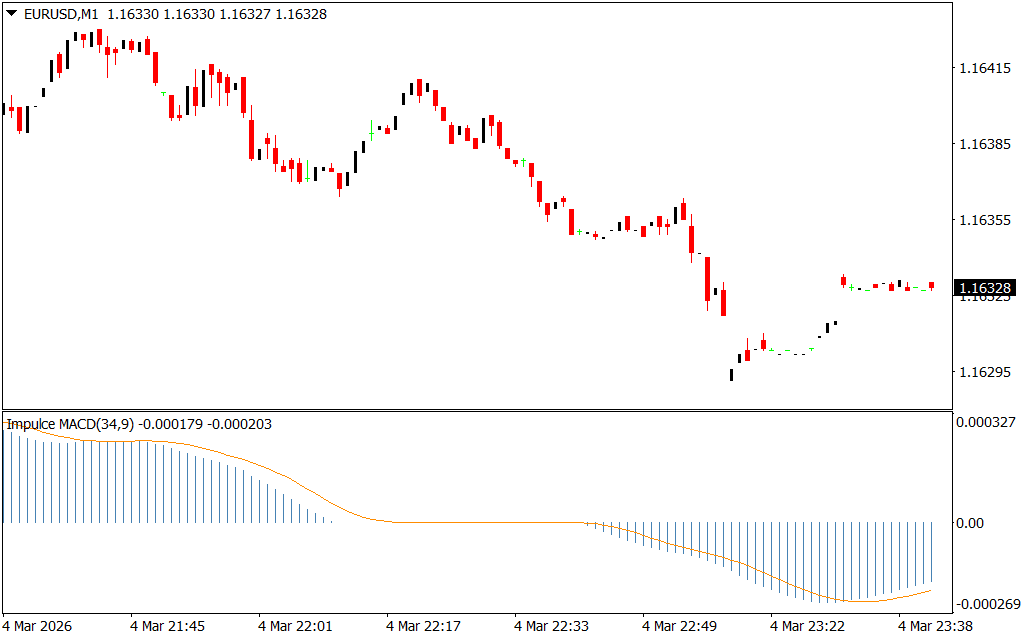Click the 4 Mar 23:22 time marker
1024x640 pixels.
tap(807, 626)
